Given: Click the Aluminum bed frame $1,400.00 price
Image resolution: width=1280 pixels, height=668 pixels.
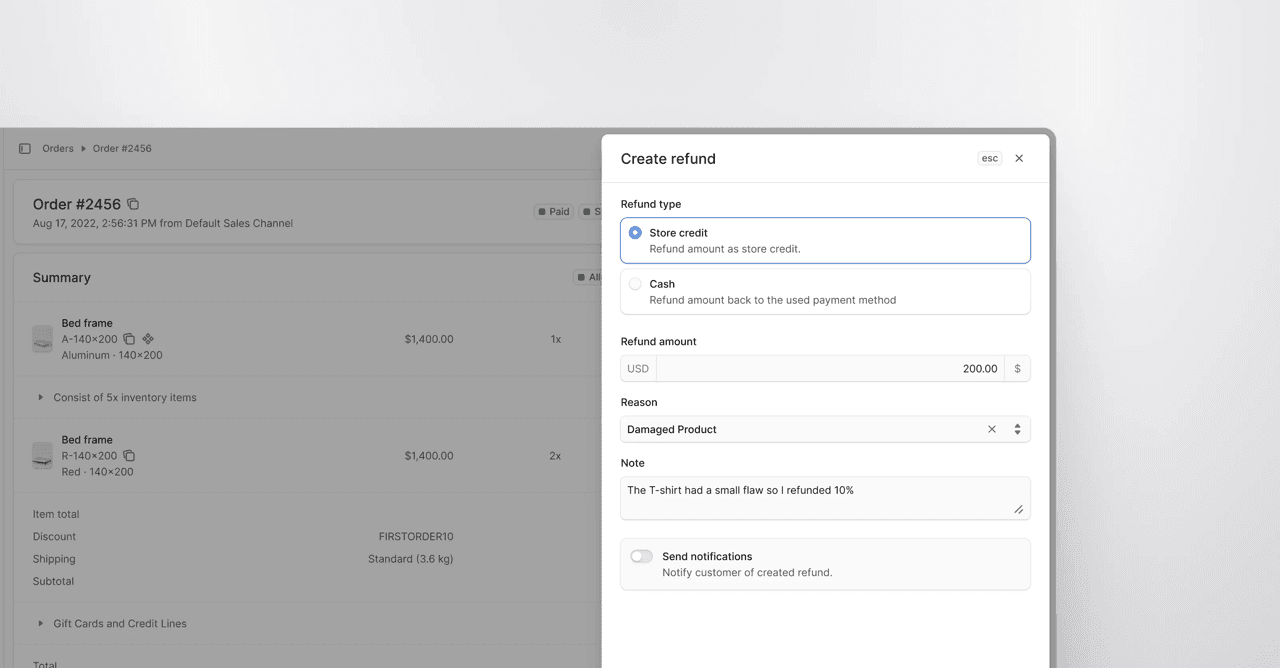Looking at the screenshot, I should coord(429,339).
